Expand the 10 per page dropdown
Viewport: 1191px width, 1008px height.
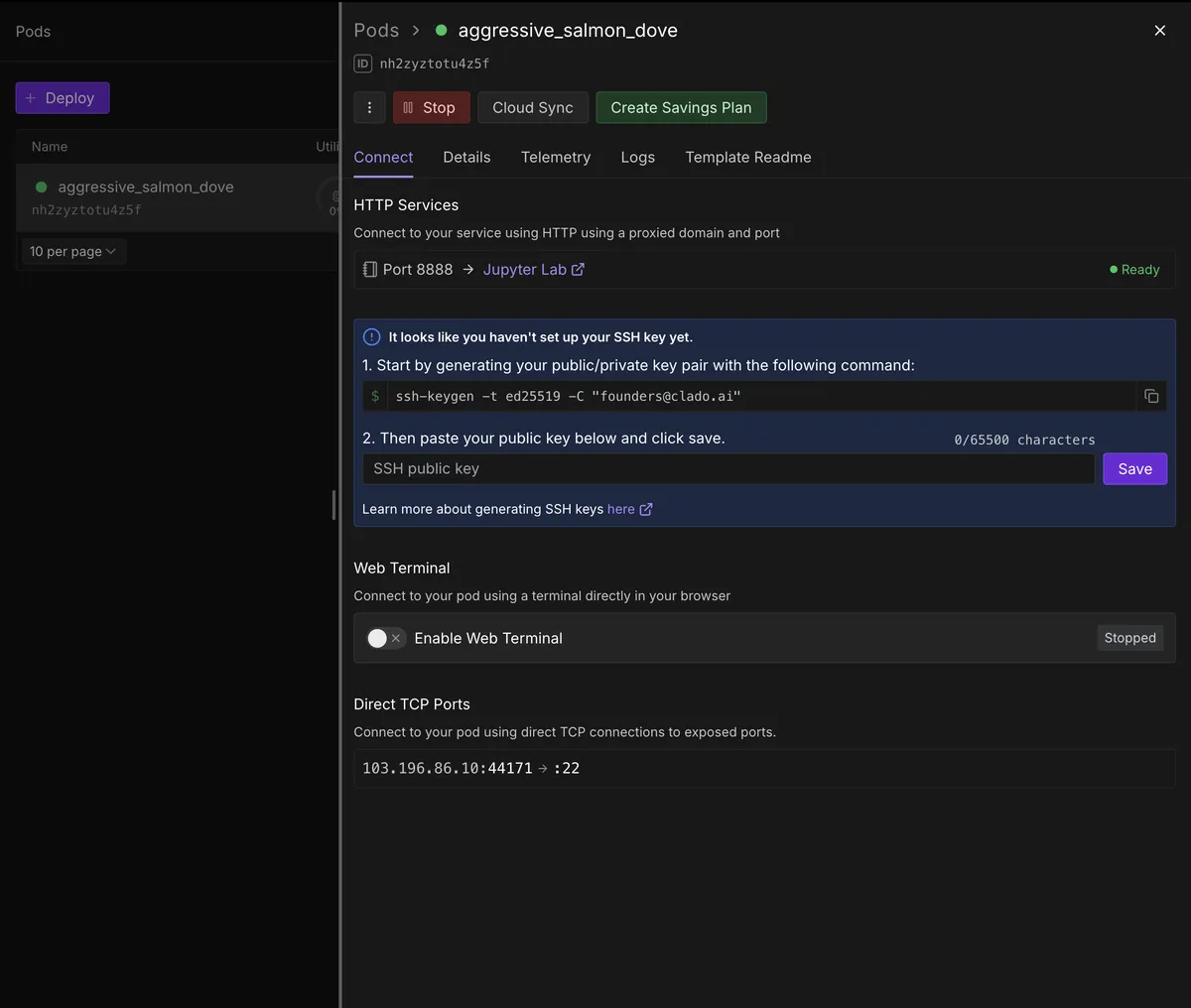pyautogui.click(x=72, y=252)
